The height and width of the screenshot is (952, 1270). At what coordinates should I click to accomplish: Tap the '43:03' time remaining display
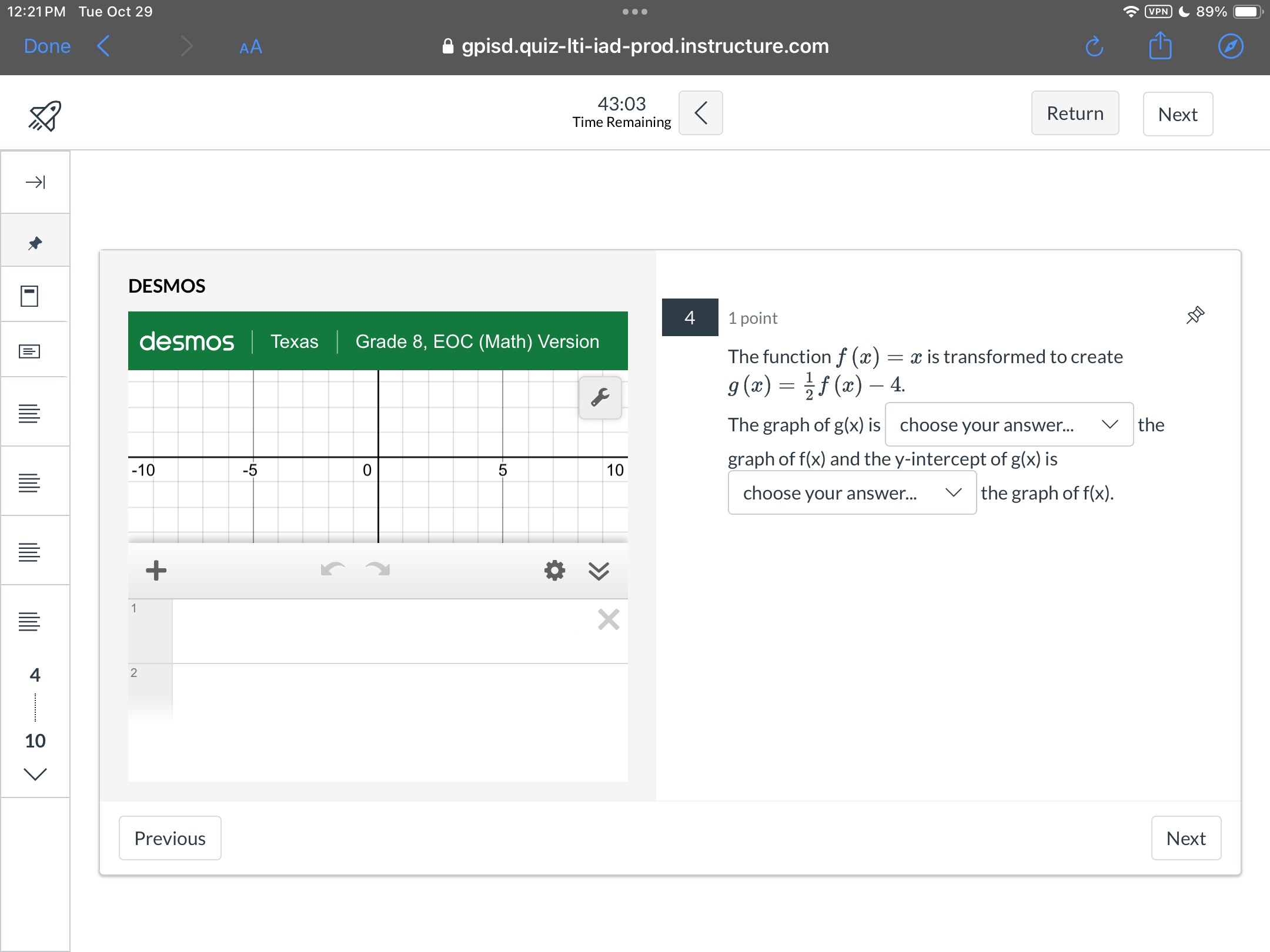(621, 104)
